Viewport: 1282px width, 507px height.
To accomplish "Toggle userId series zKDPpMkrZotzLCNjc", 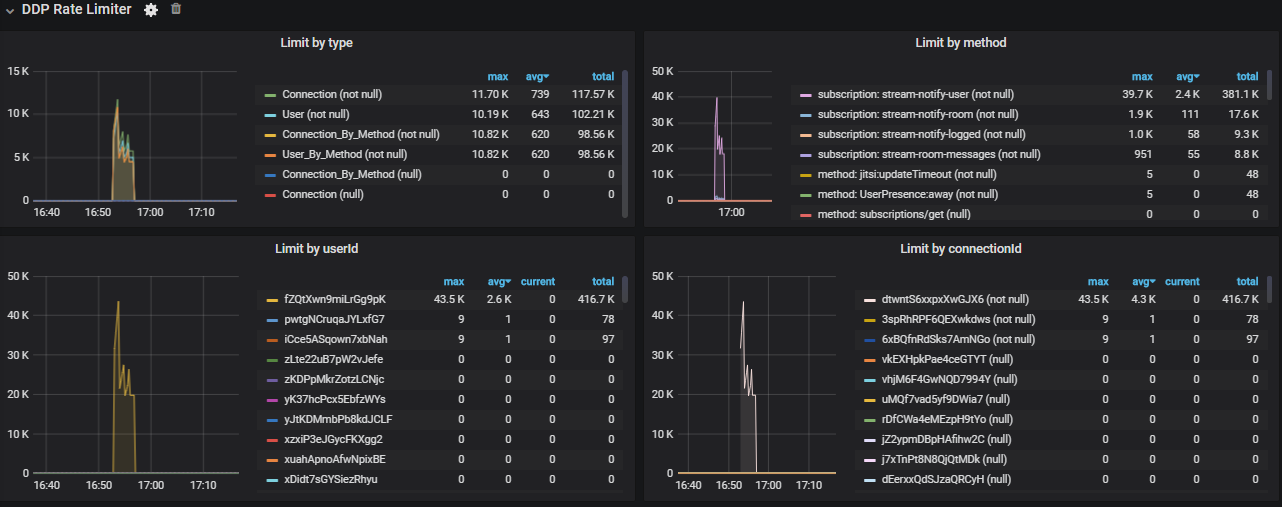I will pos(334,379).
